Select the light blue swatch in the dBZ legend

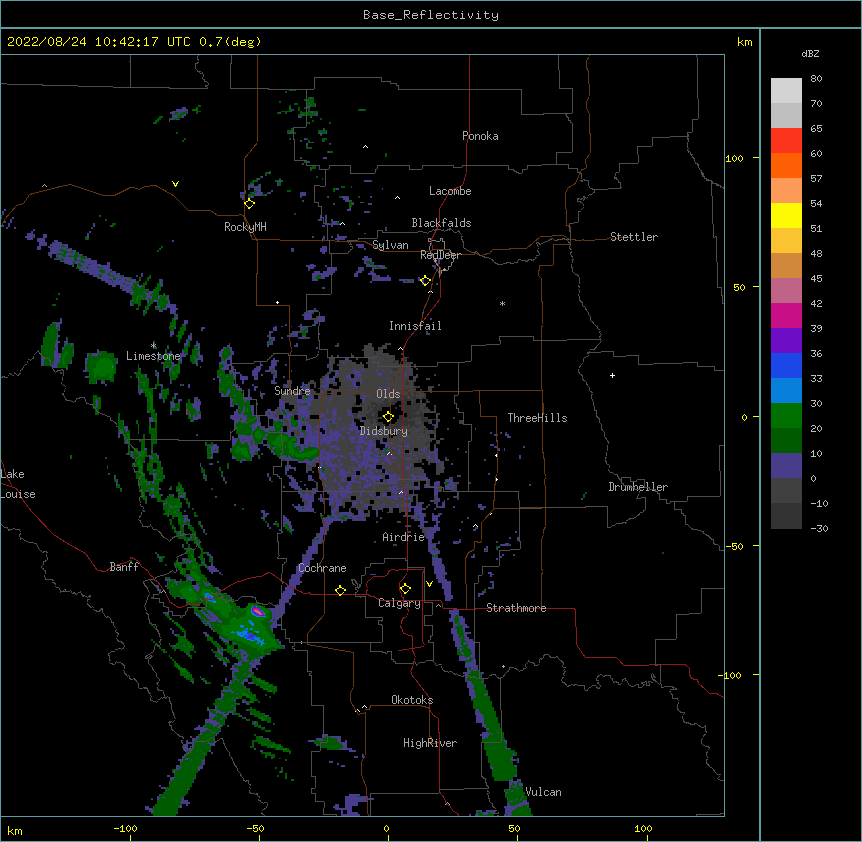786,391
